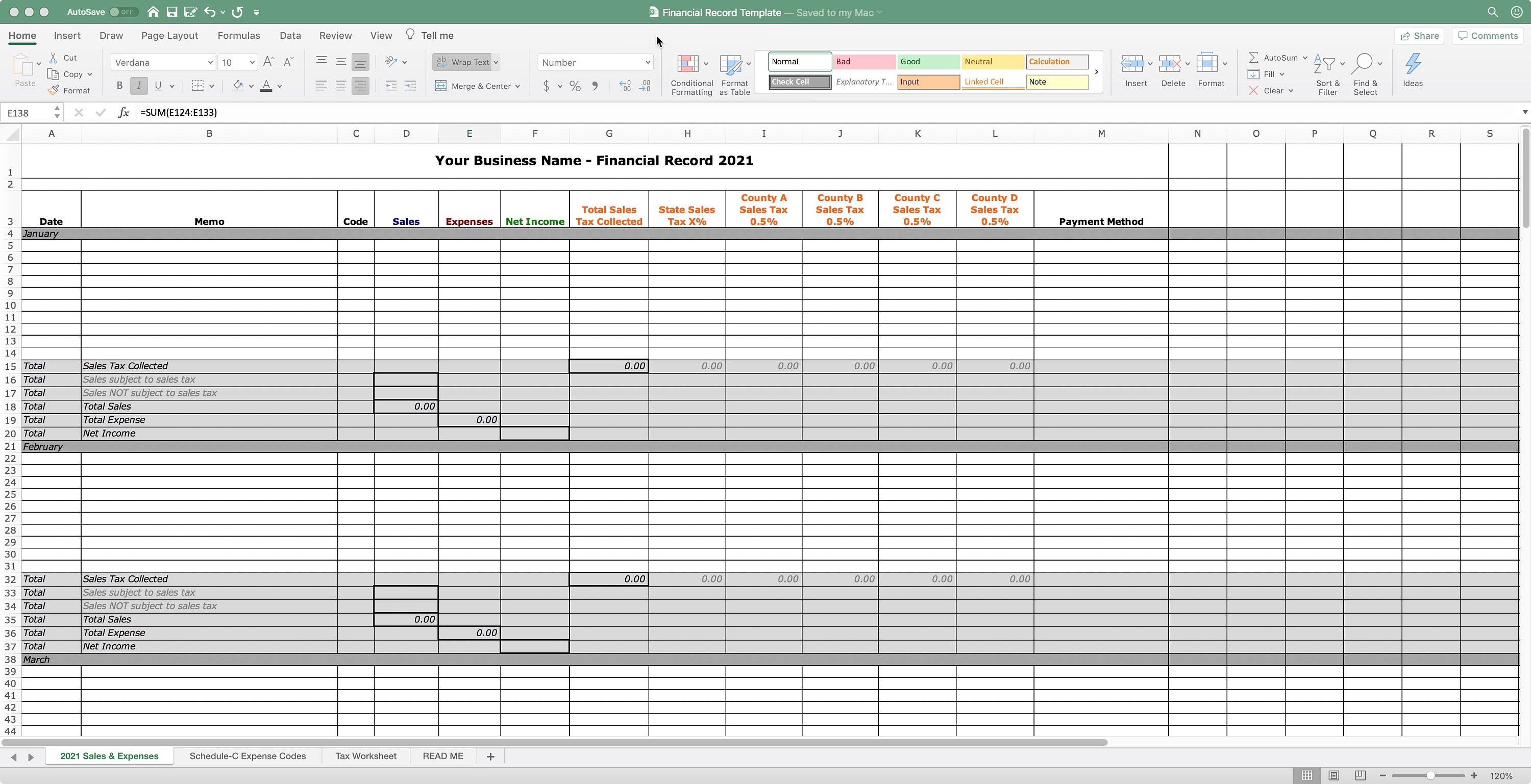Click the Share button
Viewport: 1531px width, 784px height.
pos(1420,36)
